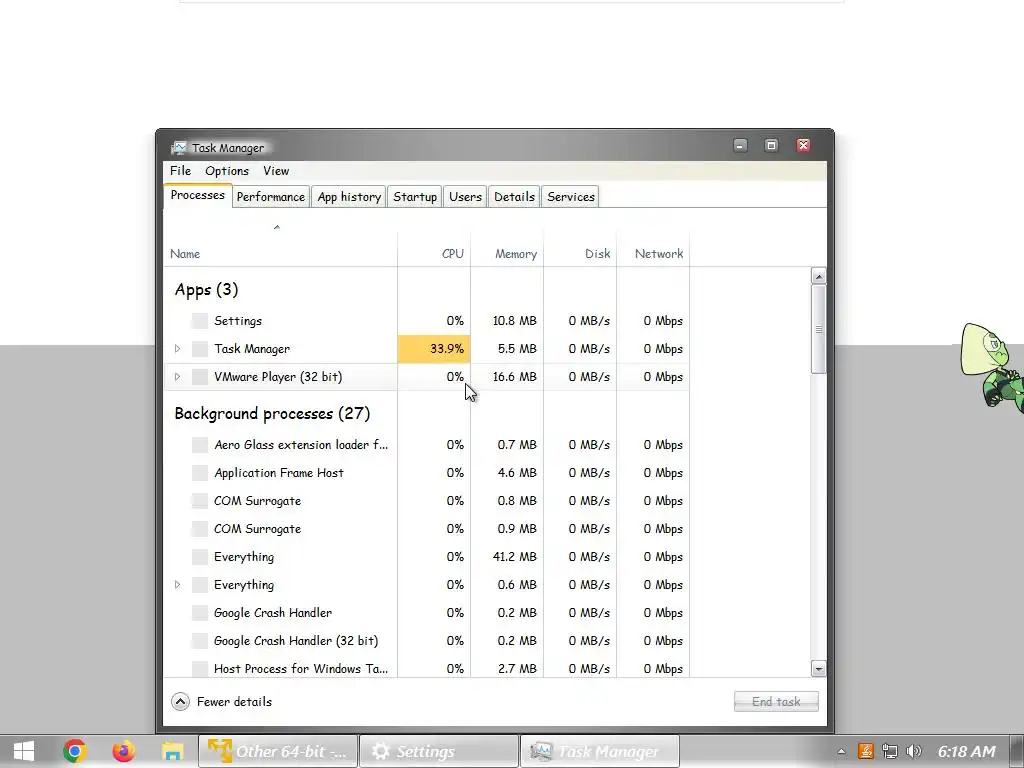Open the Windows Start menu
This screenshot has width=1024, height=768.
pyautogui.click(x=24, y=751)
